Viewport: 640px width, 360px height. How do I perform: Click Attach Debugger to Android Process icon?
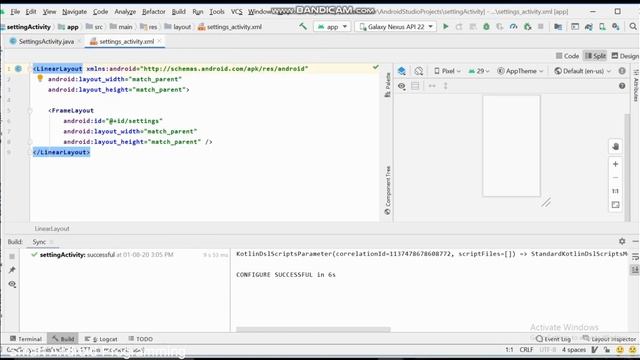pyautogui.click(x=527, y=27)
